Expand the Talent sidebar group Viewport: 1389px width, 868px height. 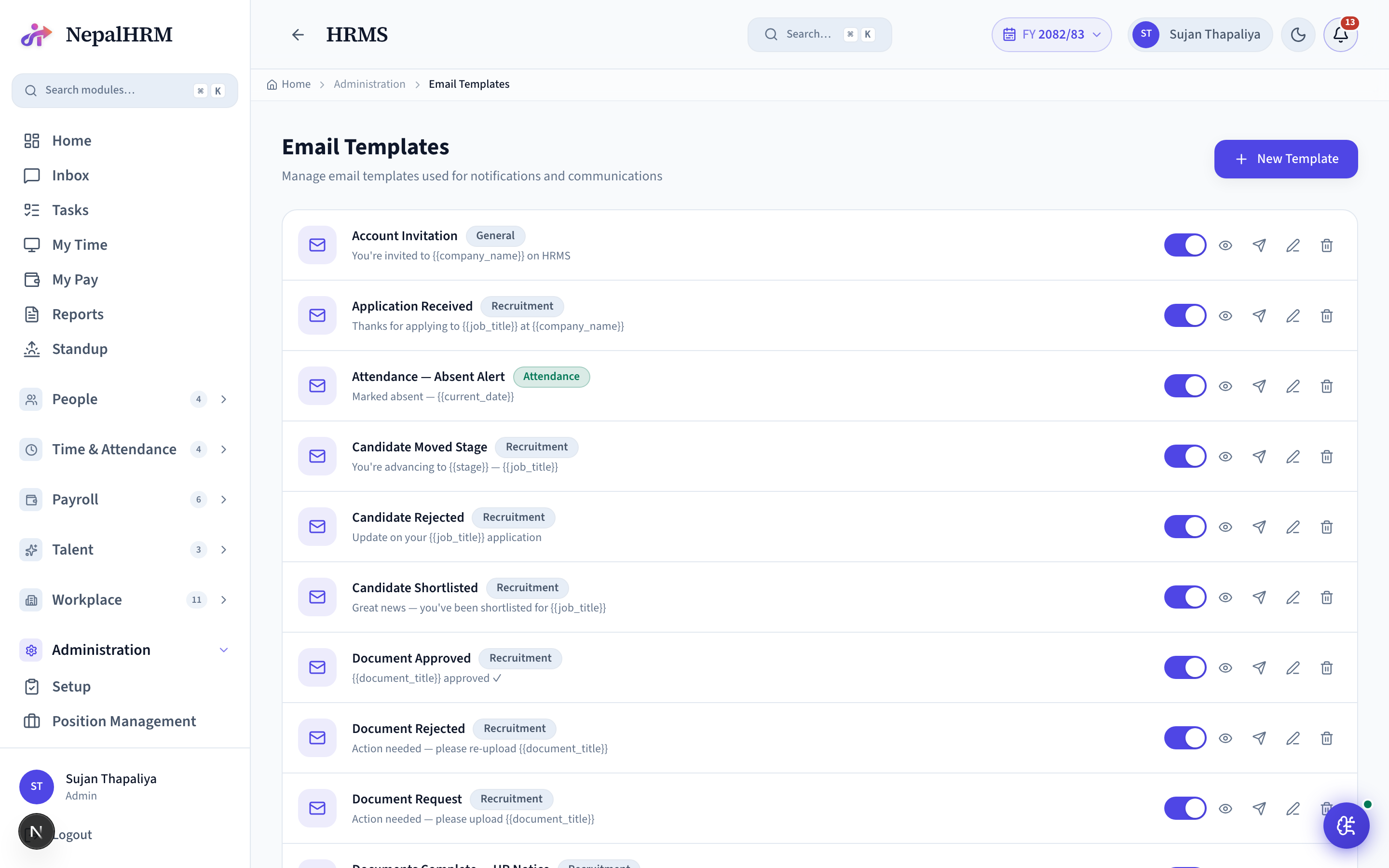[x=124, y=549]
